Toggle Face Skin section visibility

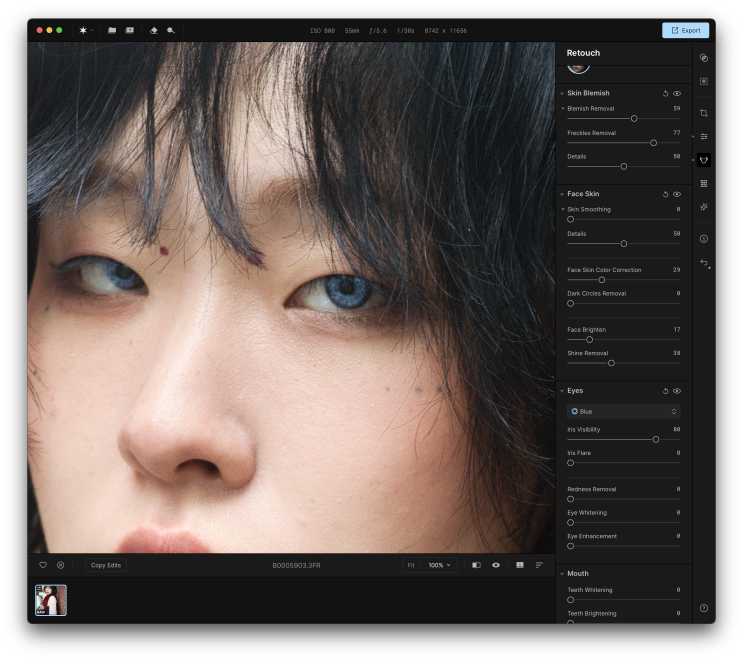pyautogui.click(x=677, y=194)
